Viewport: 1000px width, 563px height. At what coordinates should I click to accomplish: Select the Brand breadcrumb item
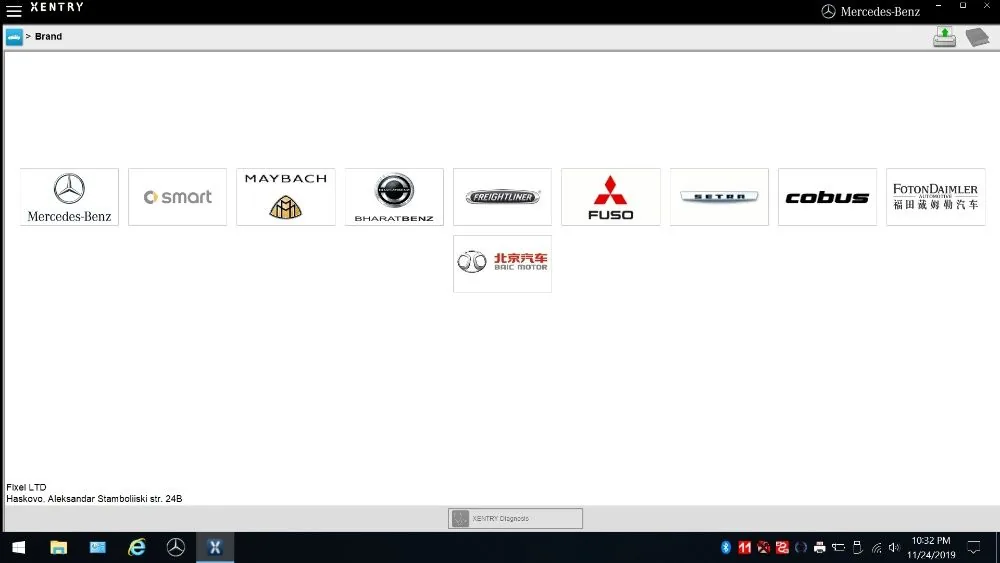[x=48, y=36]
